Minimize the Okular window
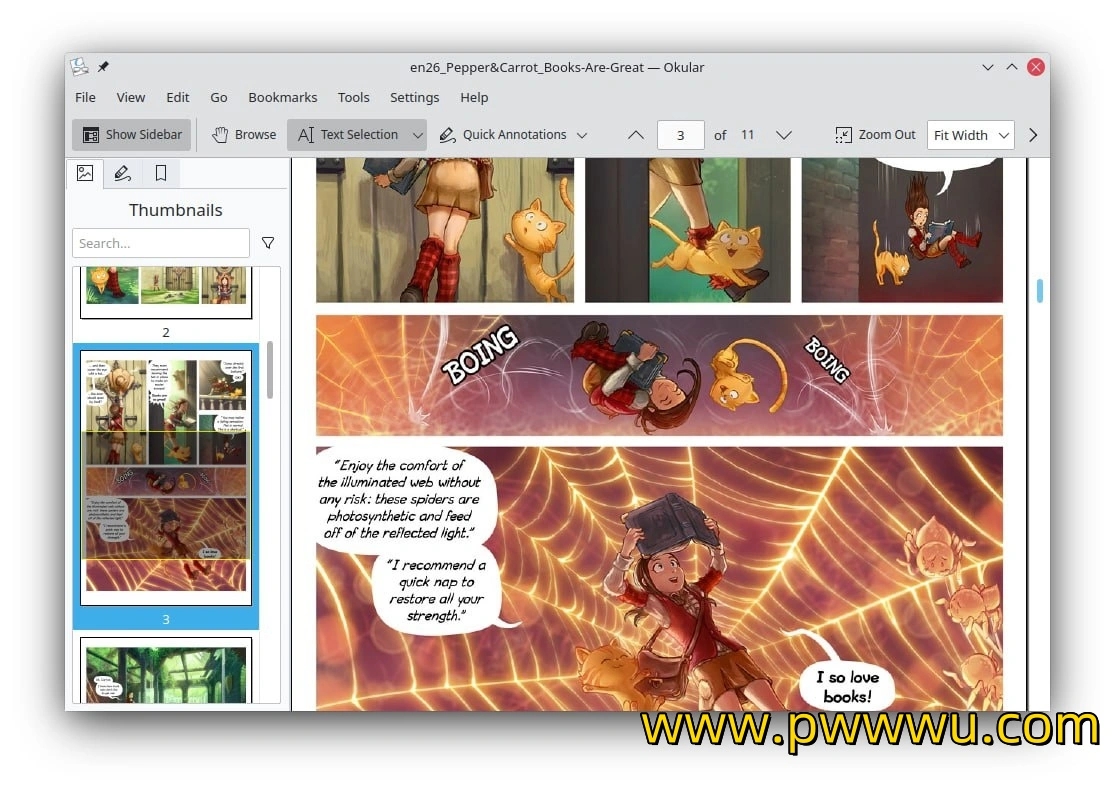1115x788 pixels. (x=988, y=67)
